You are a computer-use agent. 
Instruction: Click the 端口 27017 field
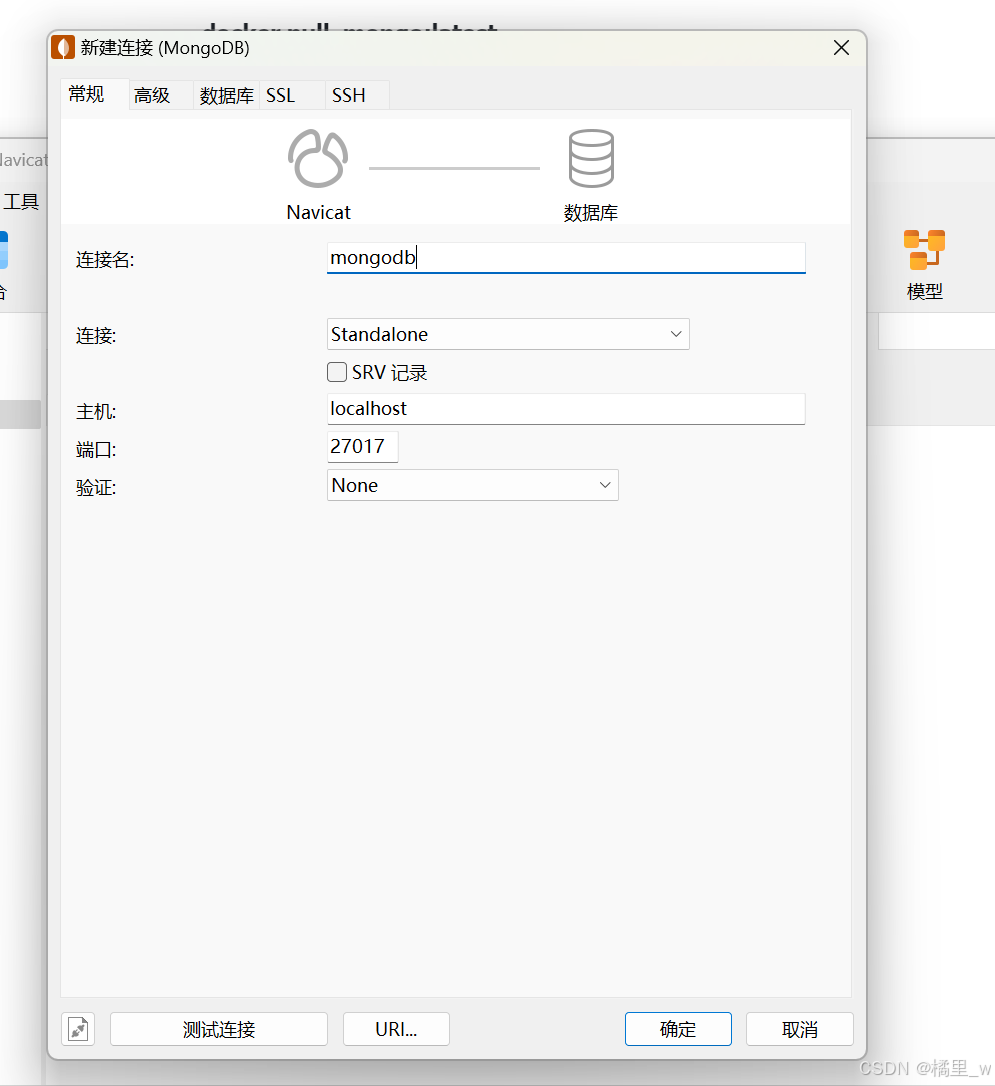point(362,447)
